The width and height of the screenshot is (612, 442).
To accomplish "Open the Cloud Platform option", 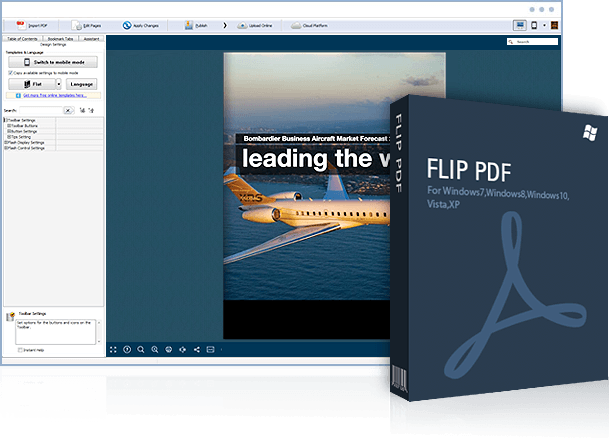I will pyautogui.click(x=309, y=25).
